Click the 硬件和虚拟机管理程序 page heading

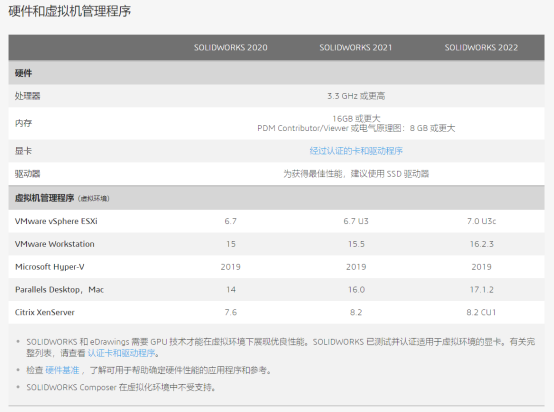(70, 11)
